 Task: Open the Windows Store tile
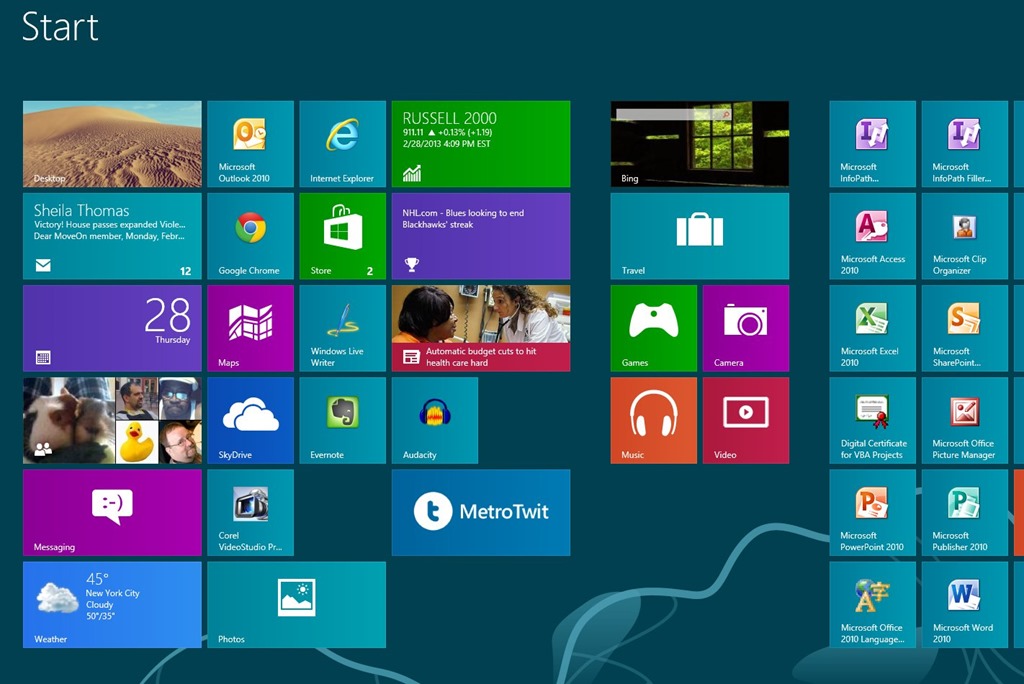[342, 235]
